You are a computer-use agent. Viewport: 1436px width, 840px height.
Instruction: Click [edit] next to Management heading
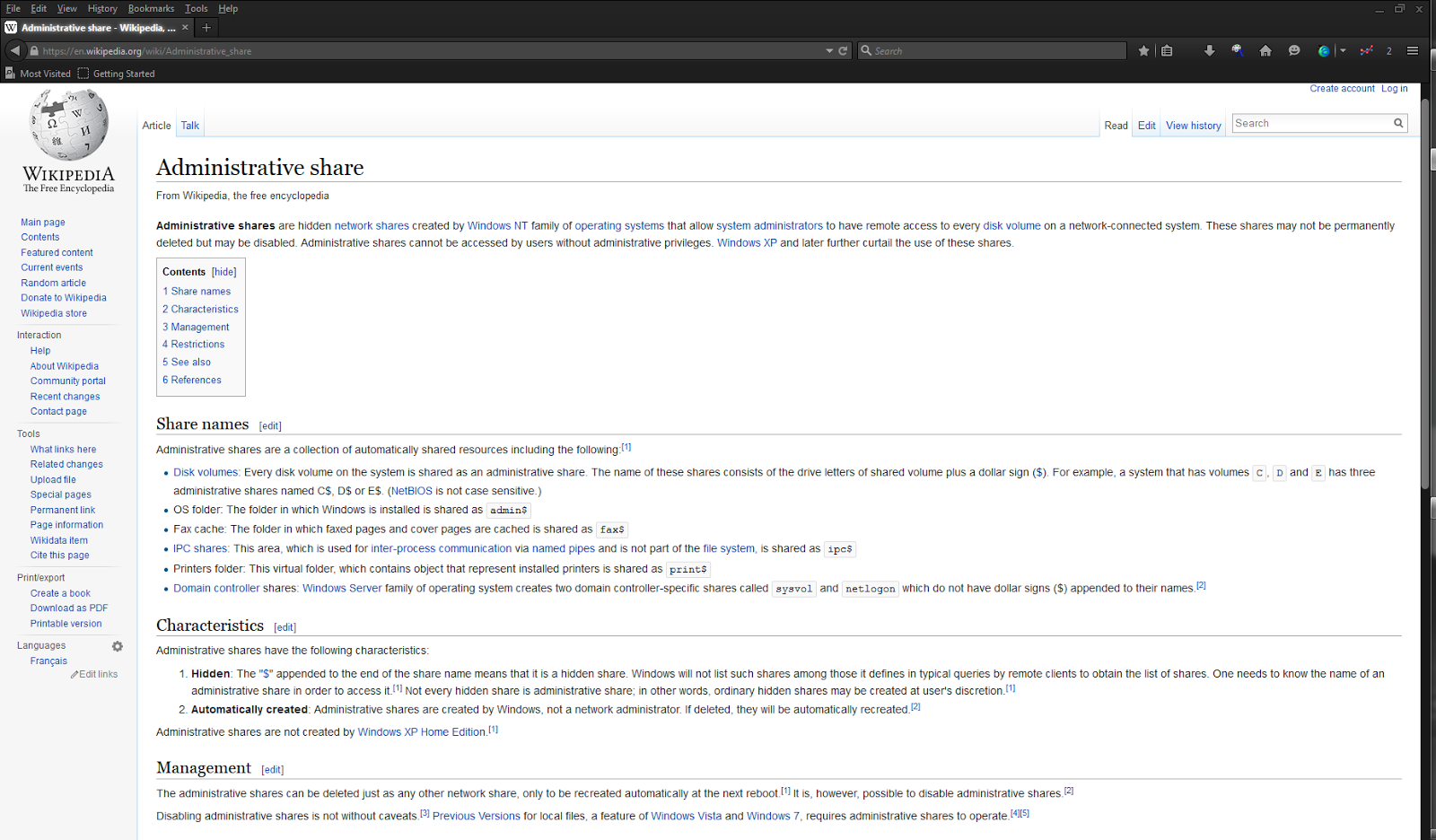pos(273,770)
